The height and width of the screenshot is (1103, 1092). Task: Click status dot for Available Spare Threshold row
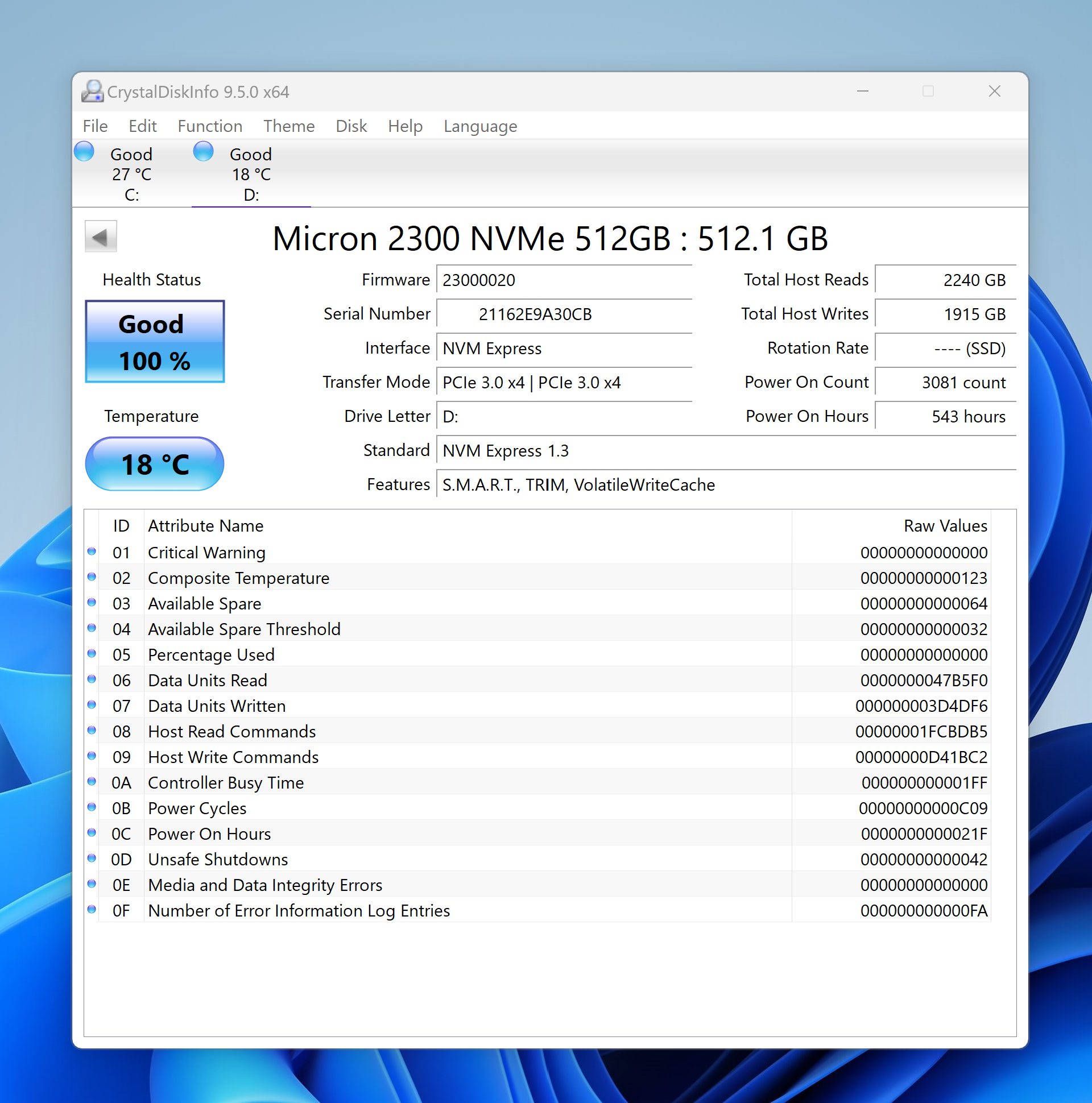pos(92,628)
